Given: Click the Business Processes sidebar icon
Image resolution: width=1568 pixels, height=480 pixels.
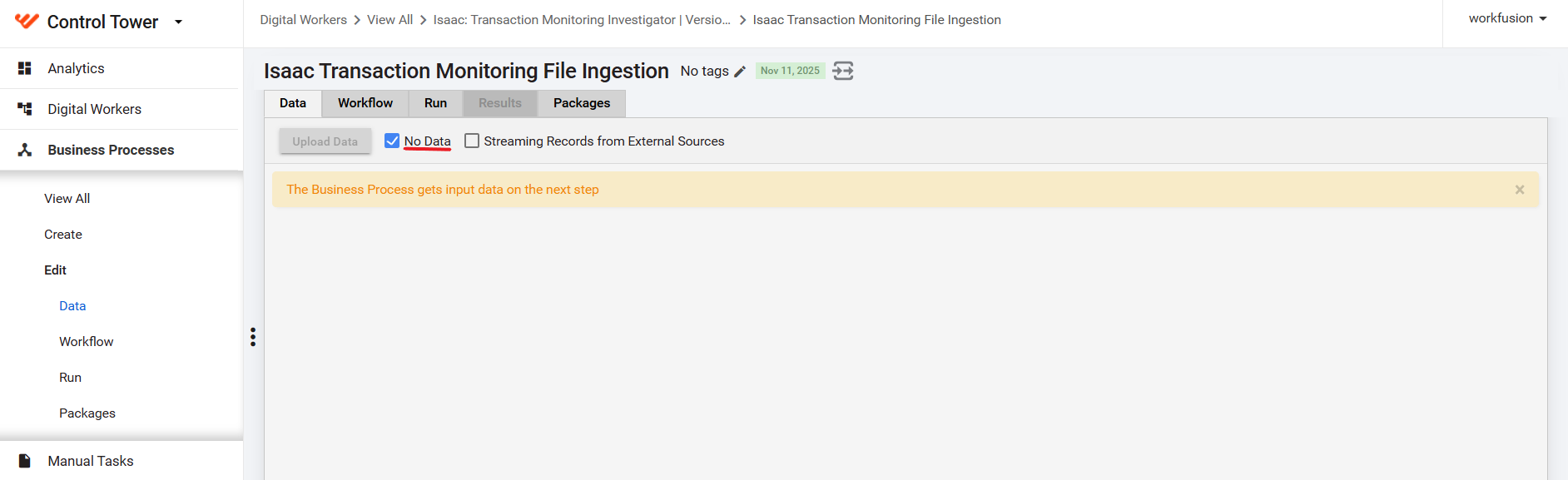Looking at the screenshot, I should click(x=25, y=150).
